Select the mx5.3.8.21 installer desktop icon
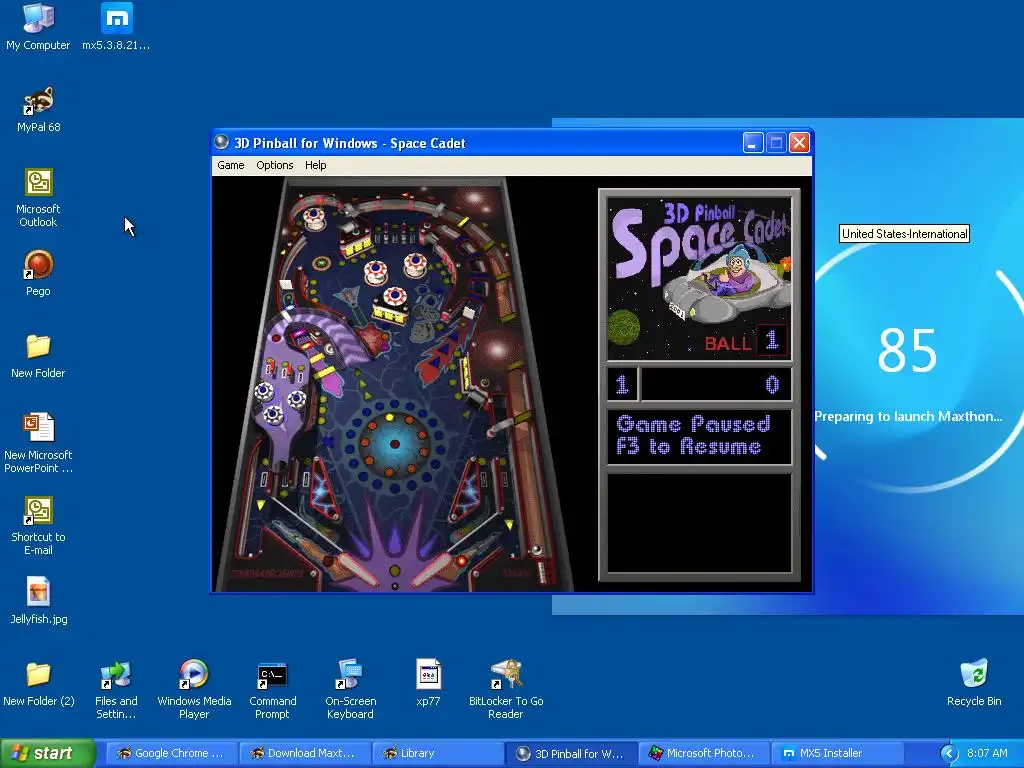1024x768 pixels. (116, 26)
